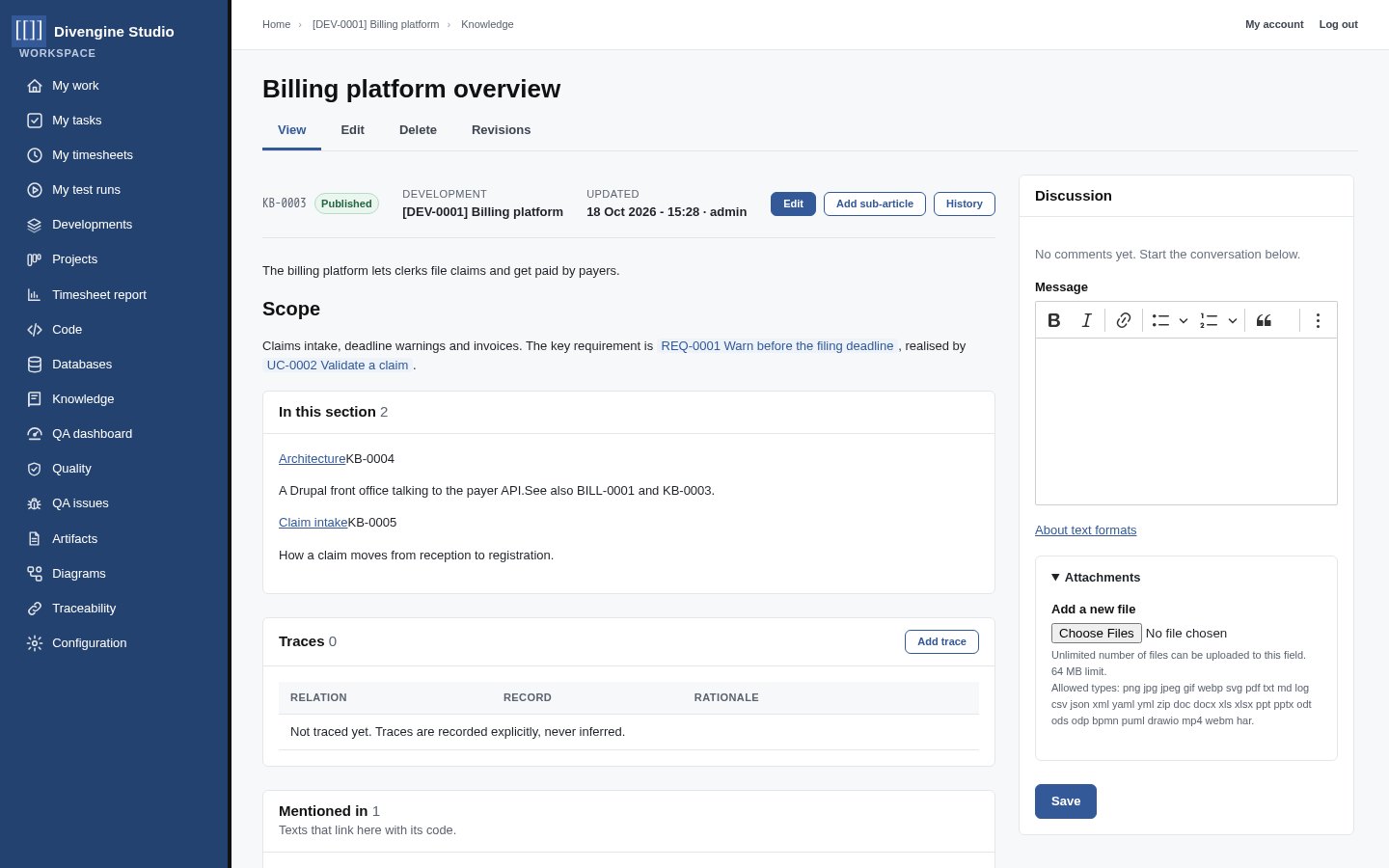The width and height of the screenshot is (1389, 868).
Task: Insert a bulleted list
Action: click(x=1160, y=320)
